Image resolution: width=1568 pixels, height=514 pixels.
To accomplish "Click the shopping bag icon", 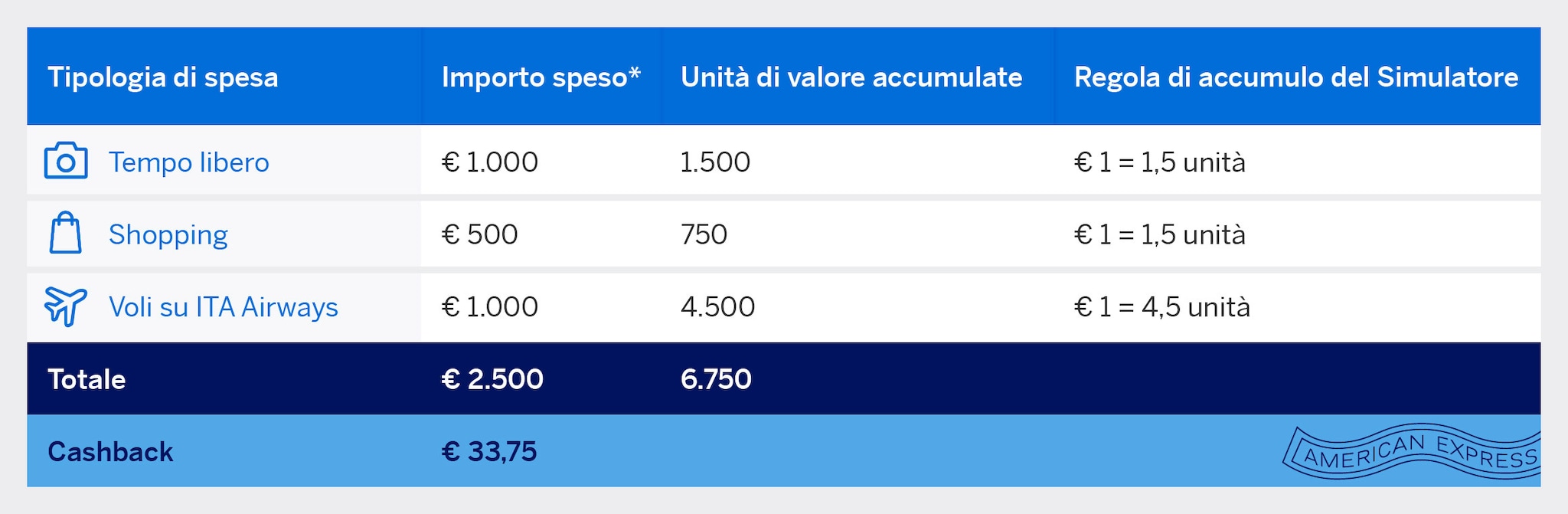I will pos(65,233).
